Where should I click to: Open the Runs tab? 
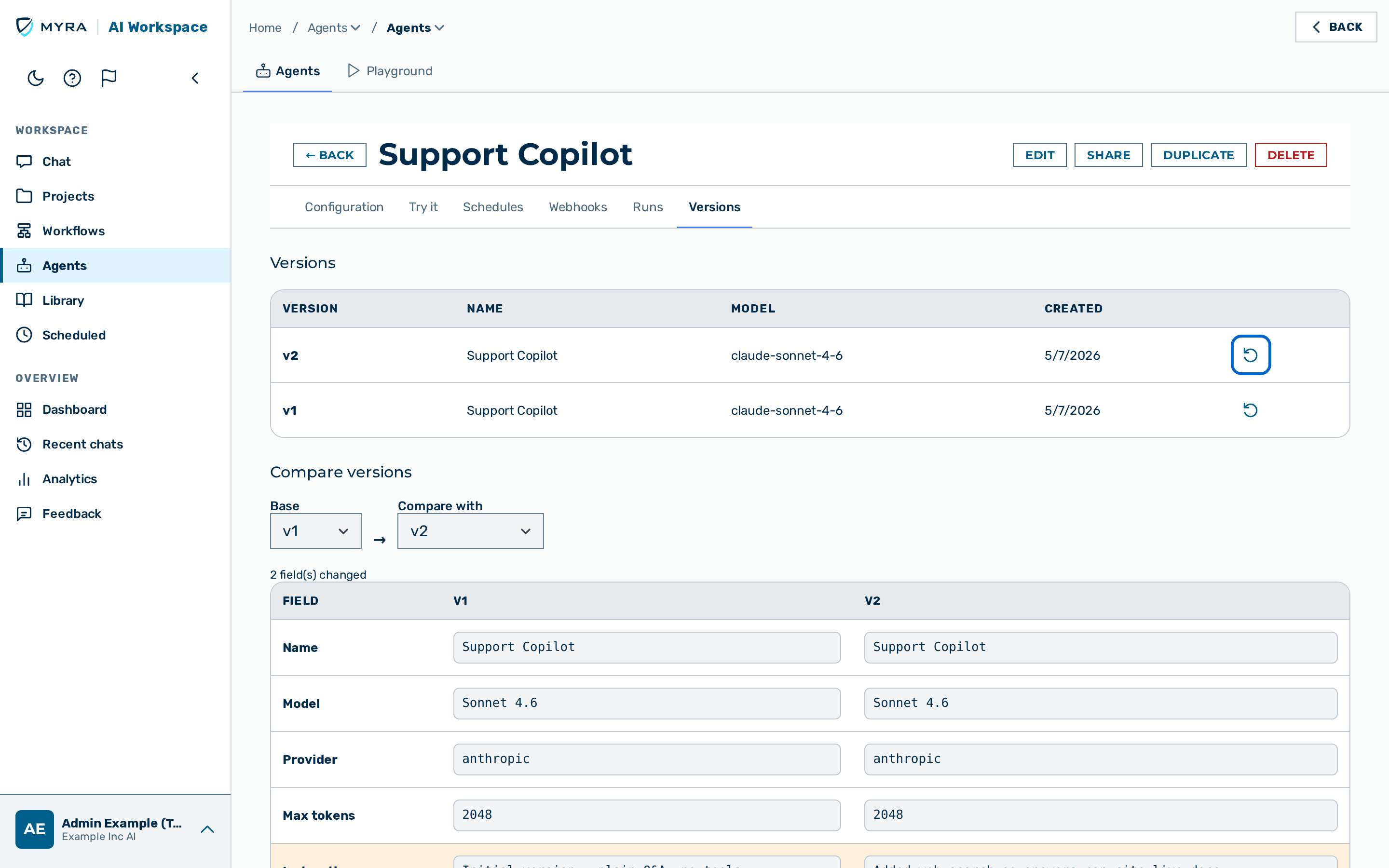click(648, 207)
